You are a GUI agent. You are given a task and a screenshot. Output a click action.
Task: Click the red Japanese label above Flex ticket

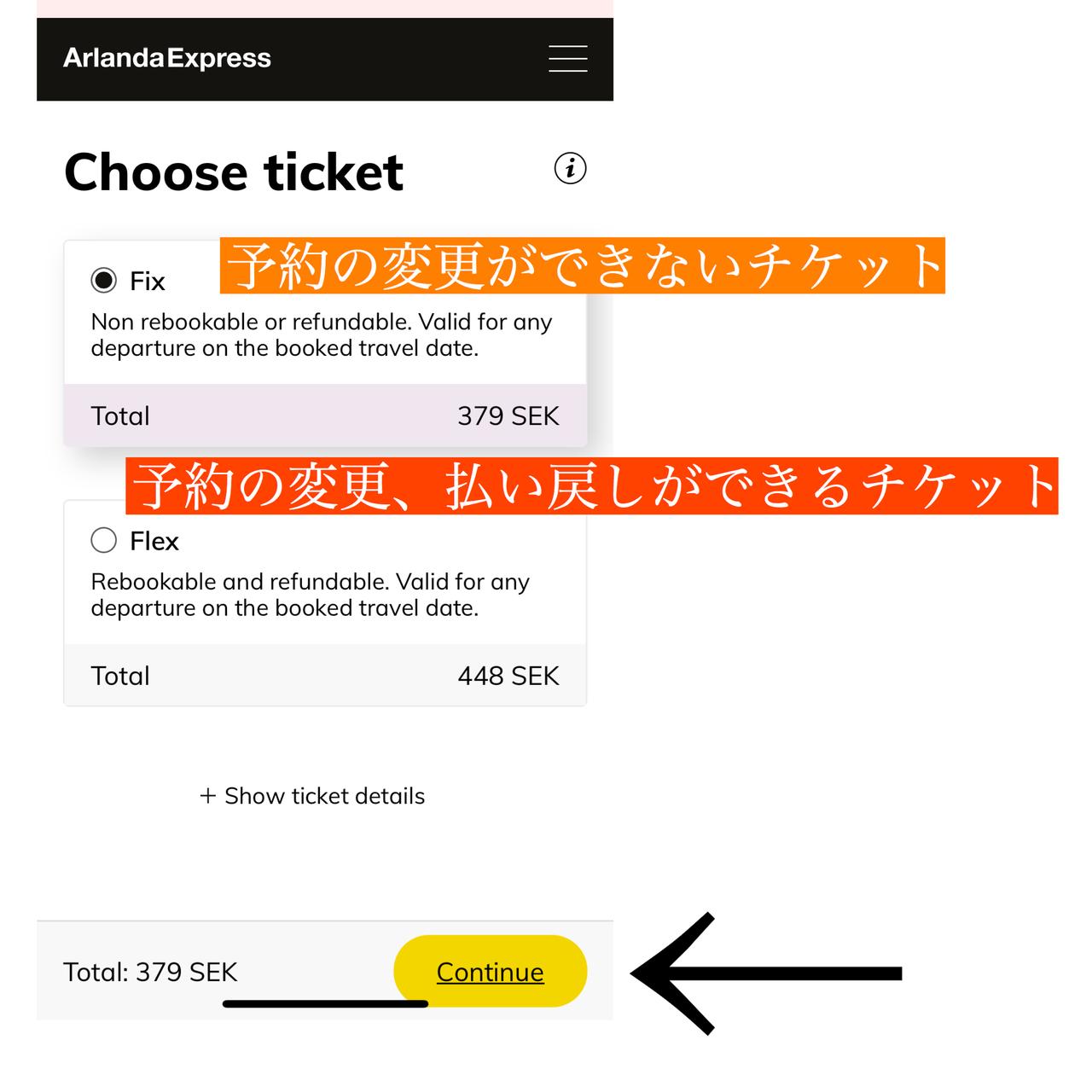click(x=592, y=486)
